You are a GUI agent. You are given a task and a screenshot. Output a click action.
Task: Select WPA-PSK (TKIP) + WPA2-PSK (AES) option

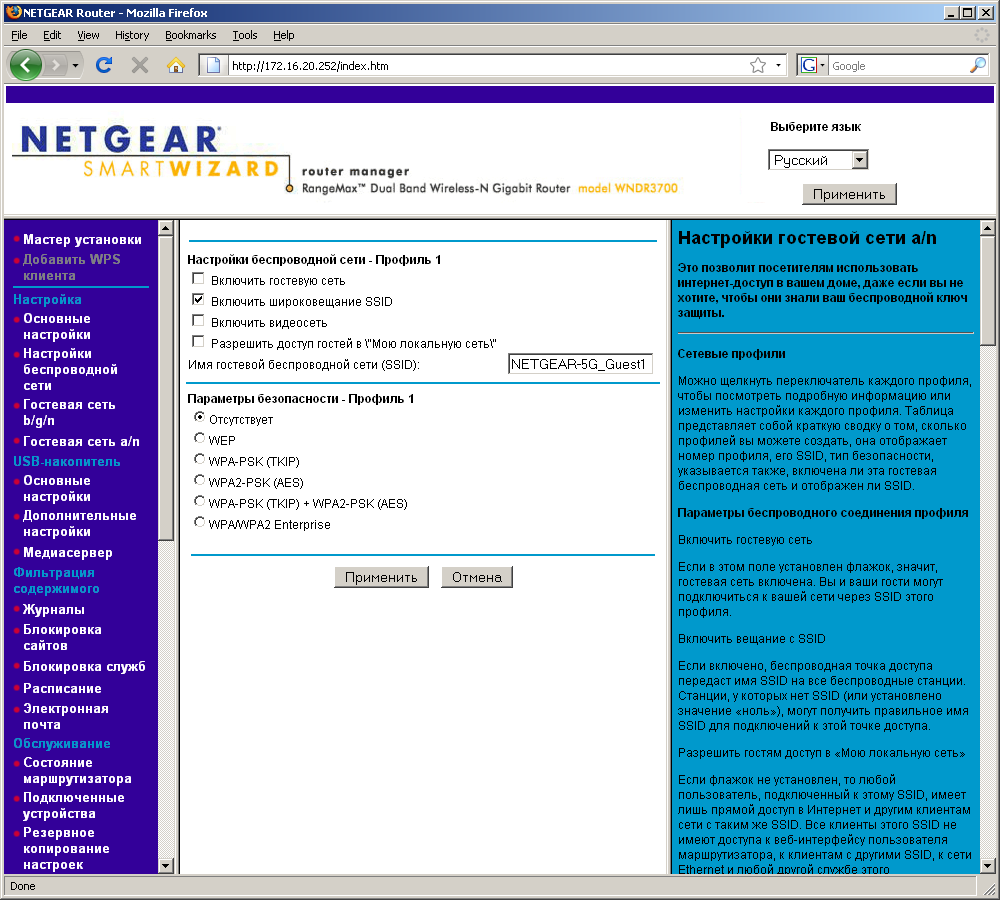[x=200, y=501]
